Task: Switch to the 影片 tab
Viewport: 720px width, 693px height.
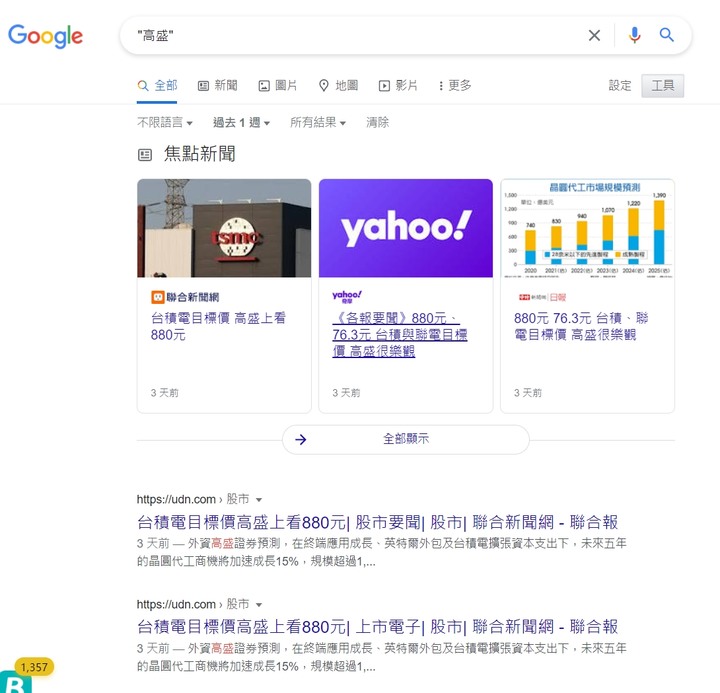Action: point(398,85)
